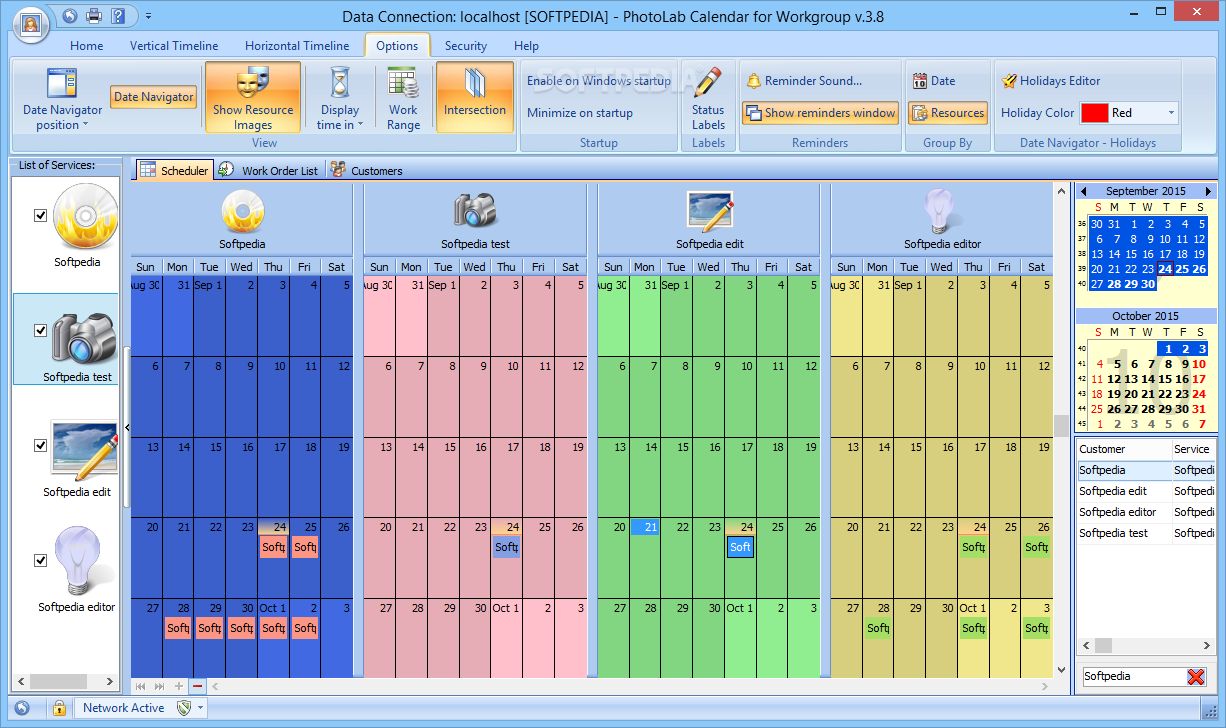The width and height of the screenshot is (1226, 728).
Task: Select the Security ribbon tab
Action: 466,46
